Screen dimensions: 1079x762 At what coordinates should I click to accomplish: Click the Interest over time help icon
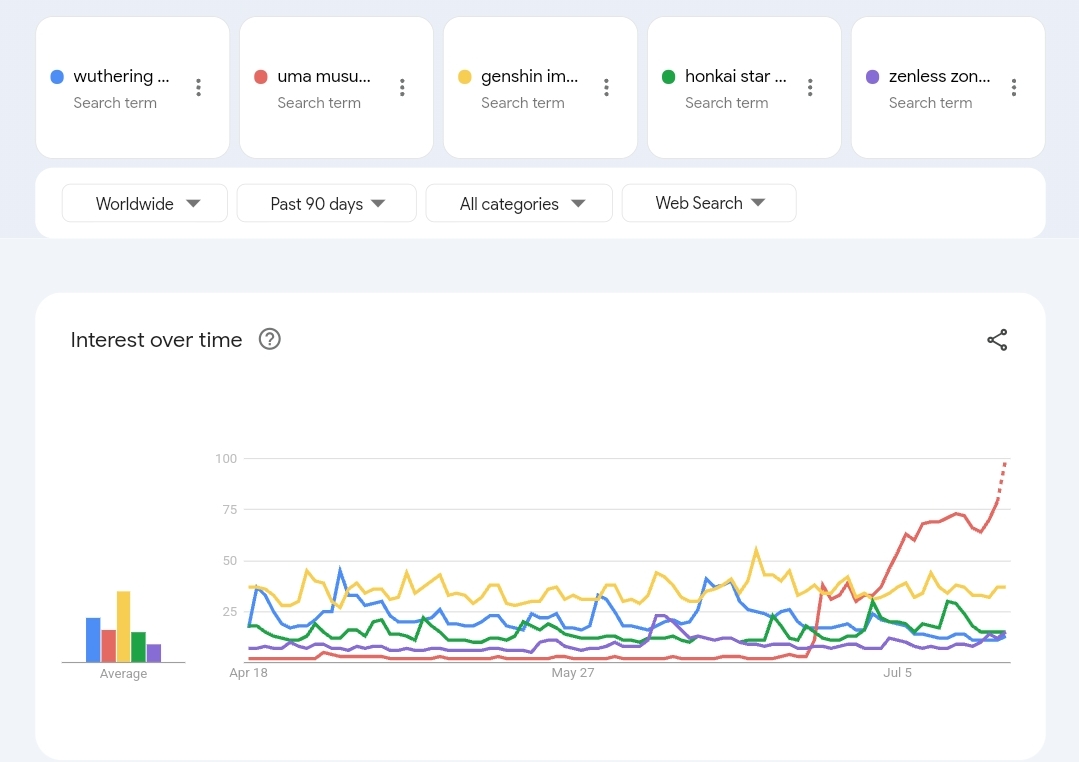(270, 339)
